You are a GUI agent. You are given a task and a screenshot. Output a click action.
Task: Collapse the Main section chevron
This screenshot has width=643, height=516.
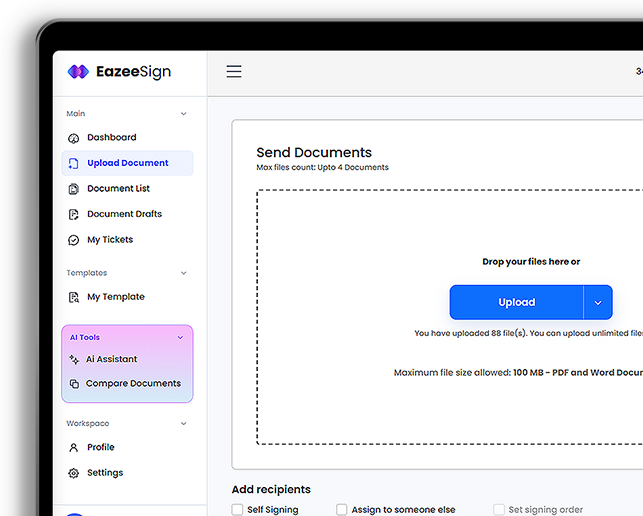tap(184, 114)
